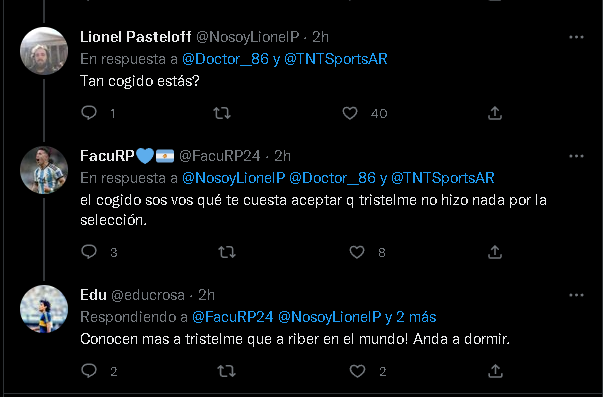Open more options on FacuRP's tweet
The height and width of the screenshot is (397, 603).
(x=576, y=156)
